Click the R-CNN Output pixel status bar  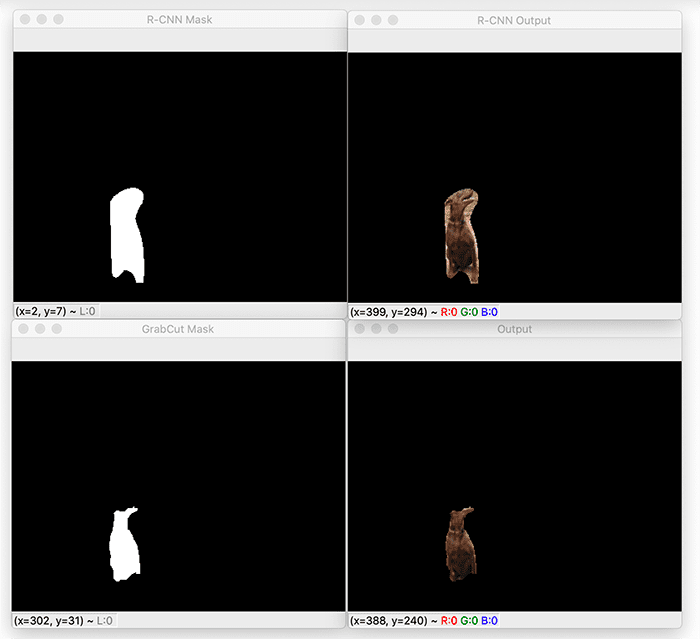424,312
